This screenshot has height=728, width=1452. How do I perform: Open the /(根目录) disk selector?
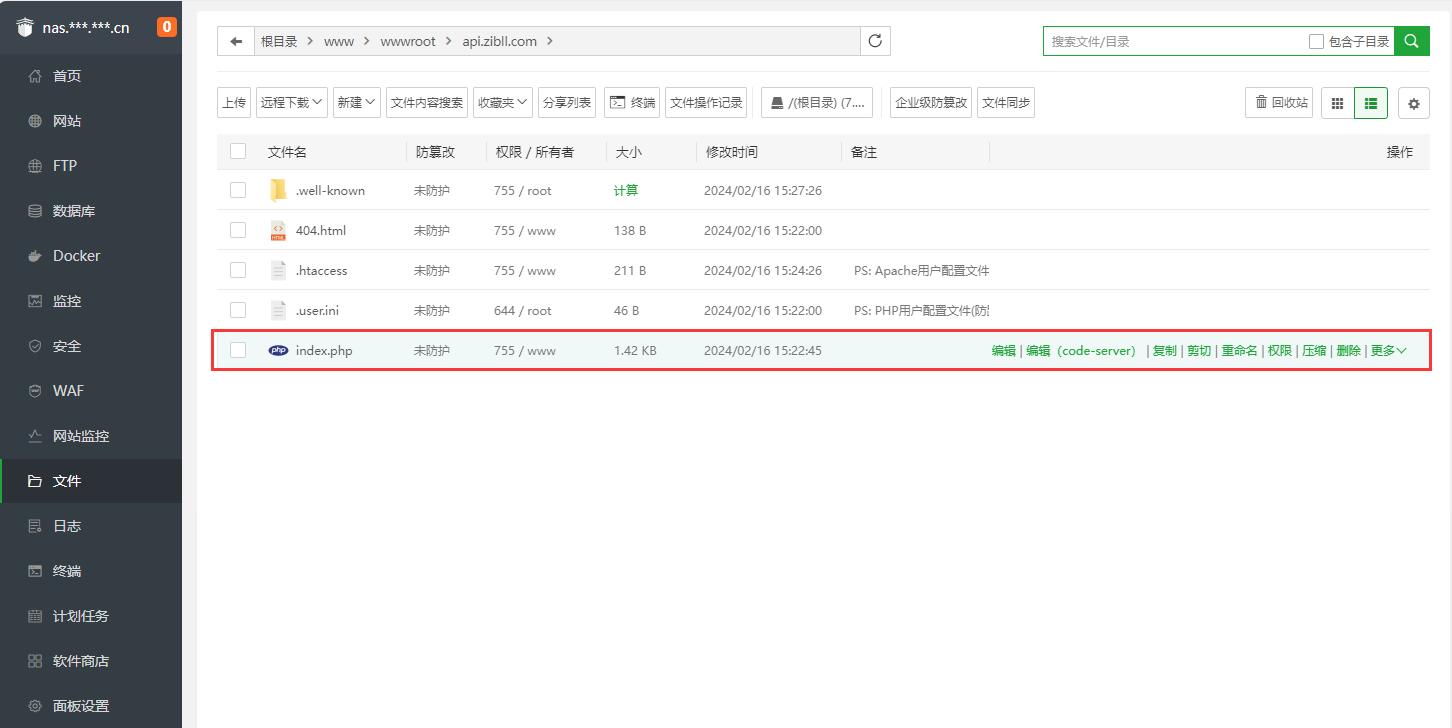(817, 102)
